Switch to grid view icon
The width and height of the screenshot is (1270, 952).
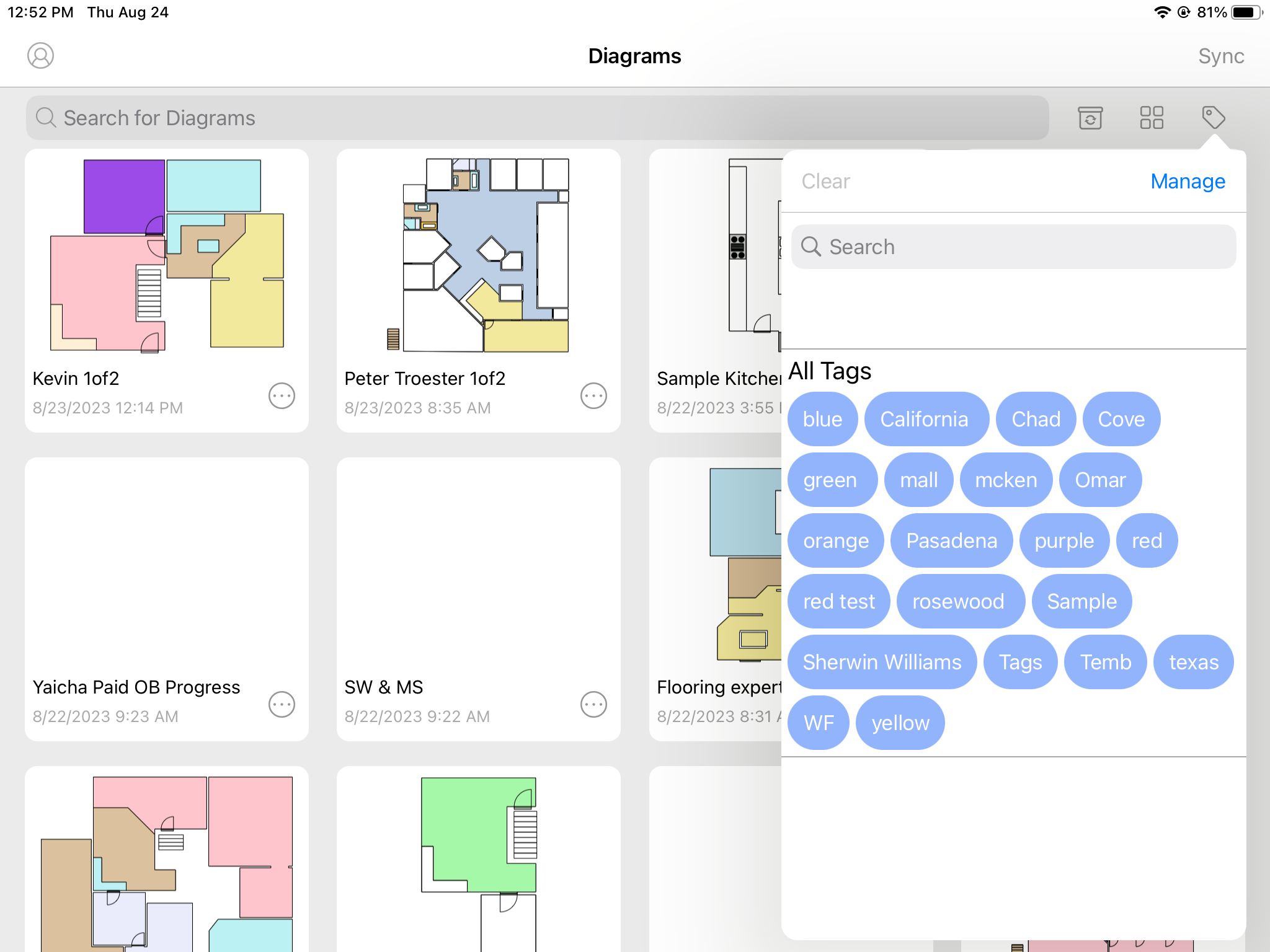1151,118
